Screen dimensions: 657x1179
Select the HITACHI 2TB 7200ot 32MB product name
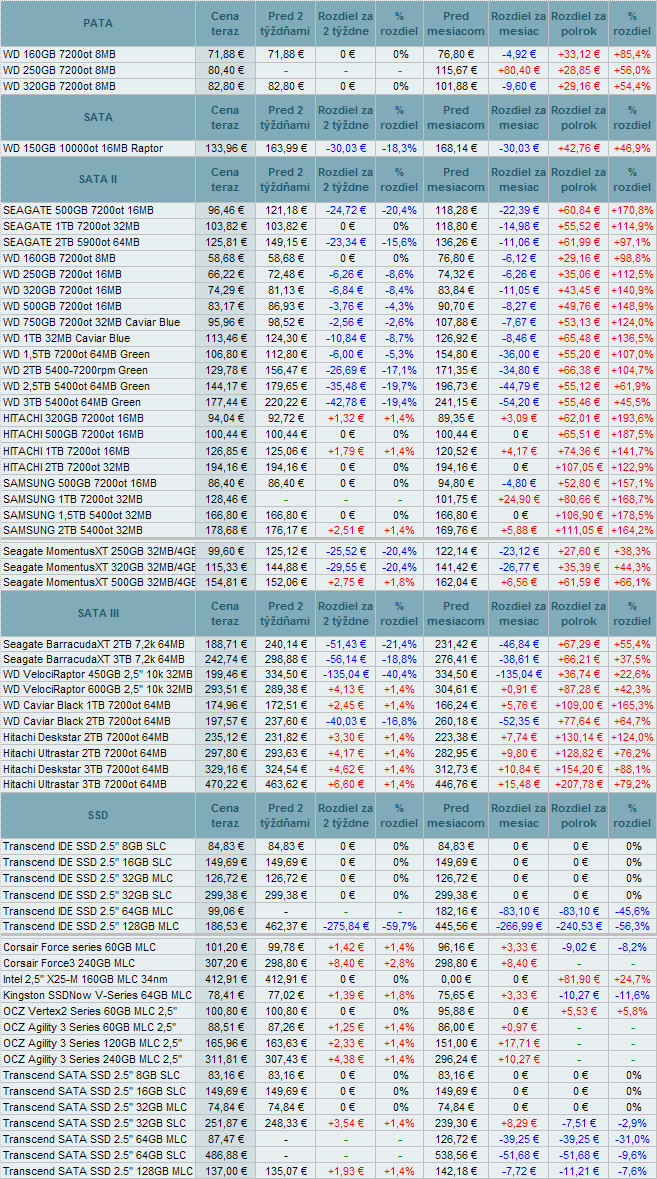68,466
